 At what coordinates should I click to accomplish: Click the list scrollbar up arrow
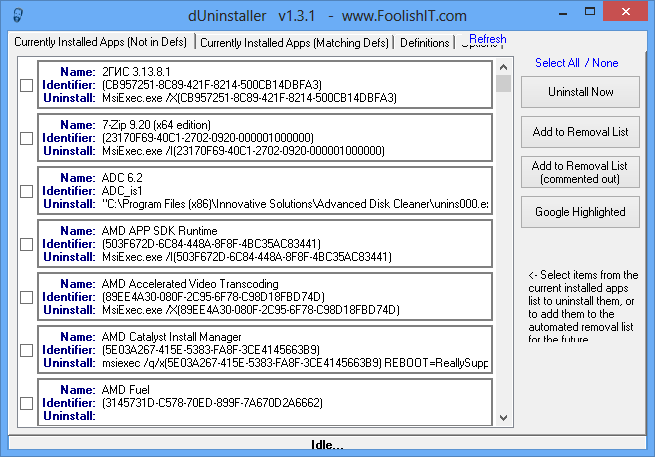(x=503, y=67)
